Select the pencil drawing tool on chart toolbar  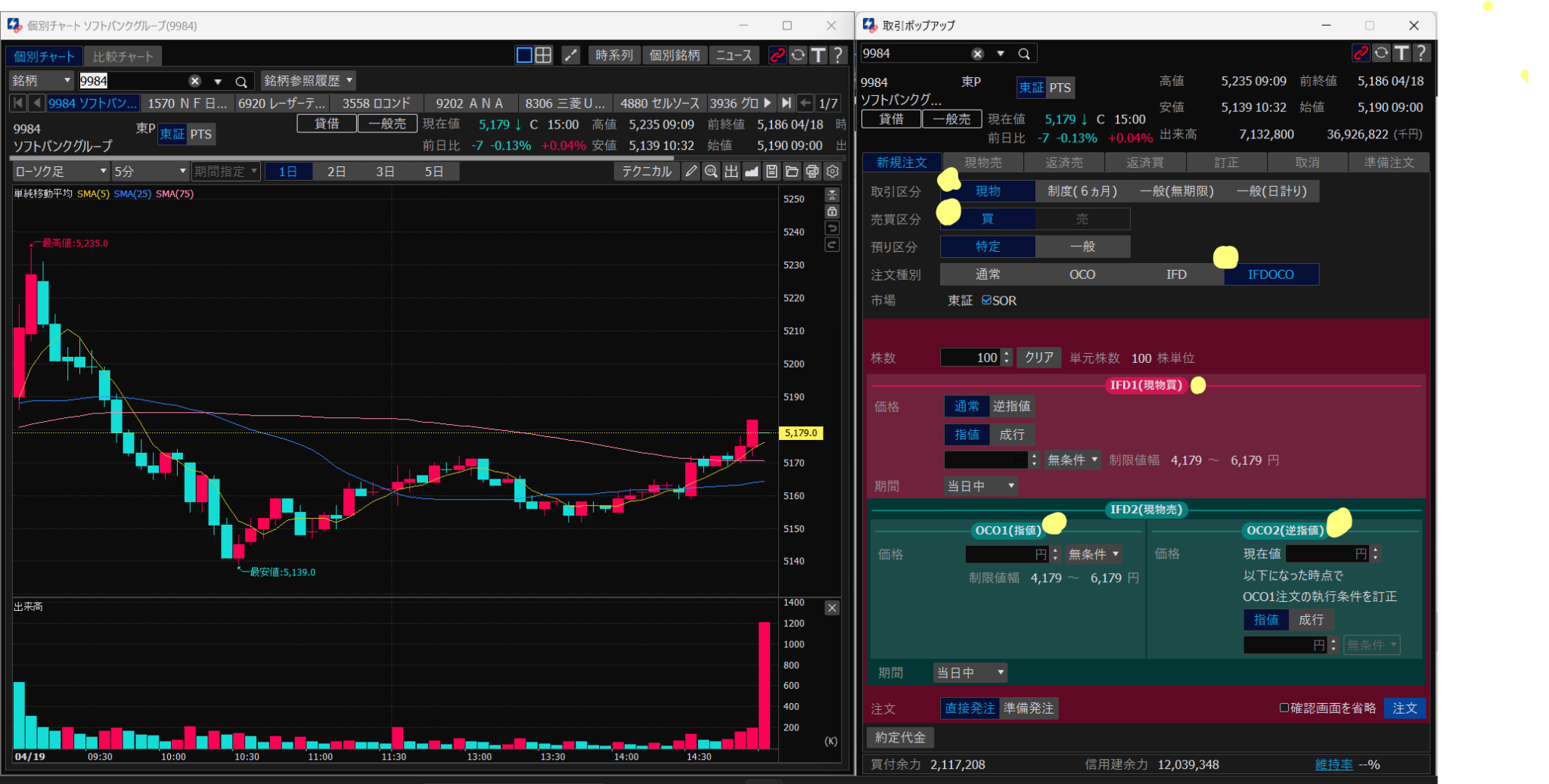pos(691,171)
